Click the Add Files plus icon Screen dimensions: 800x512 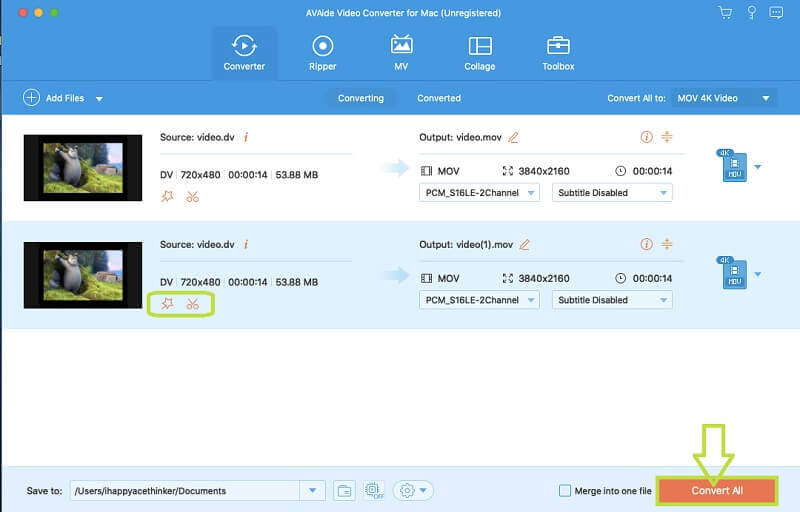click(31, 97)
